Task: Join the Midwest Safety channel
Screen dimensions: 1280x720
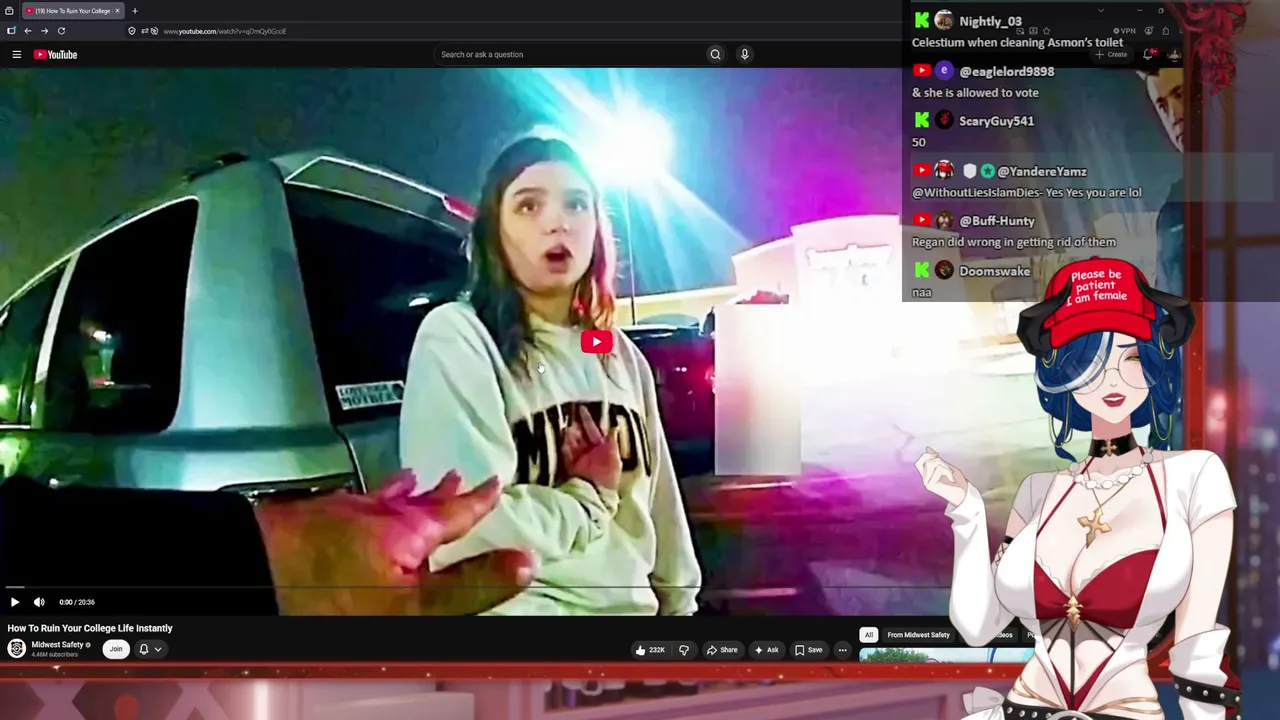Action: [116, 649]
